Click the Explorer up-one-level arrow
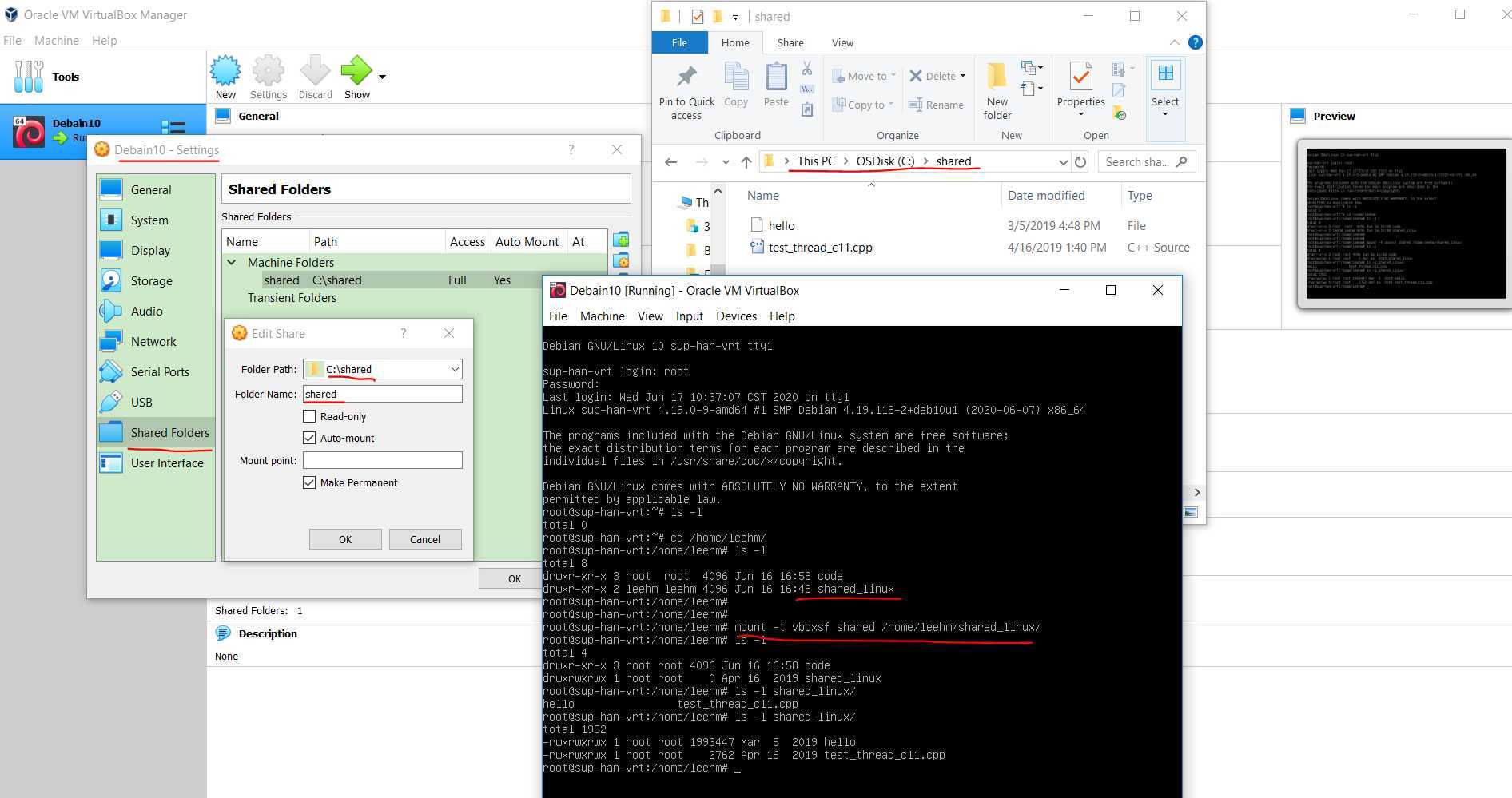This screenshot has width=1512, height=798. 746,161
